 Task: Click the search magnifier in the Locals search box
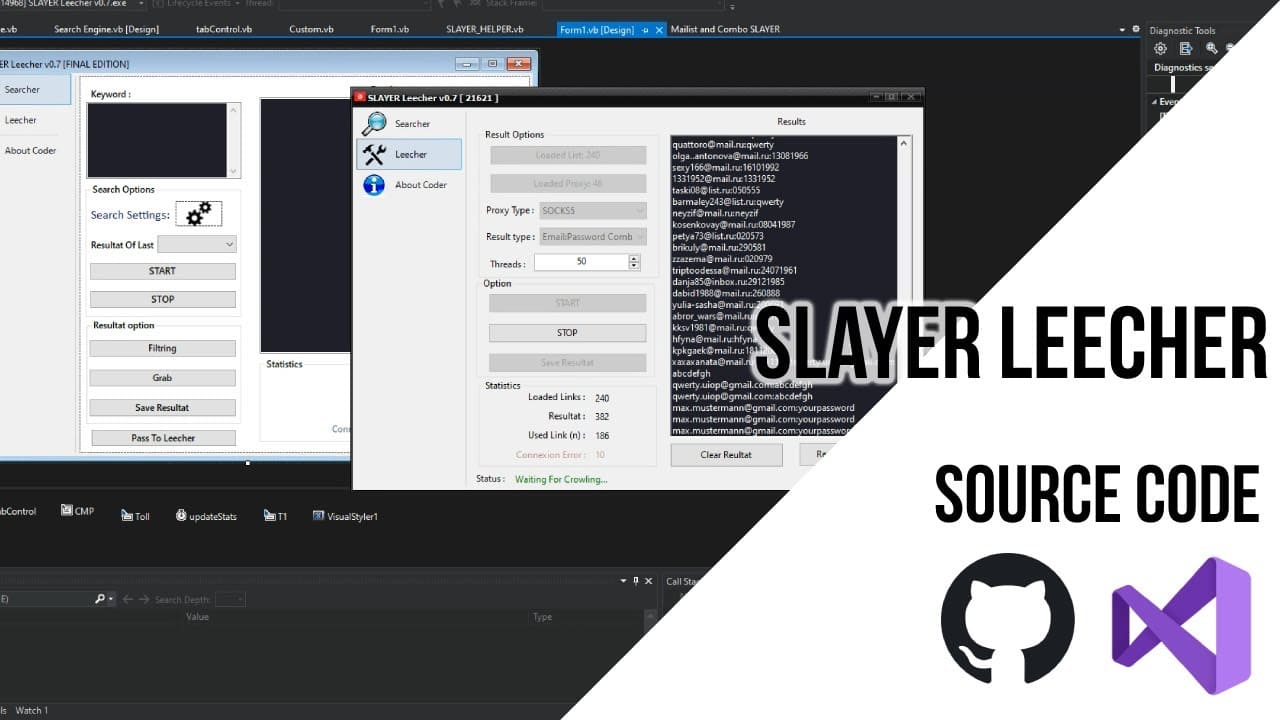(x=100, y=599)
